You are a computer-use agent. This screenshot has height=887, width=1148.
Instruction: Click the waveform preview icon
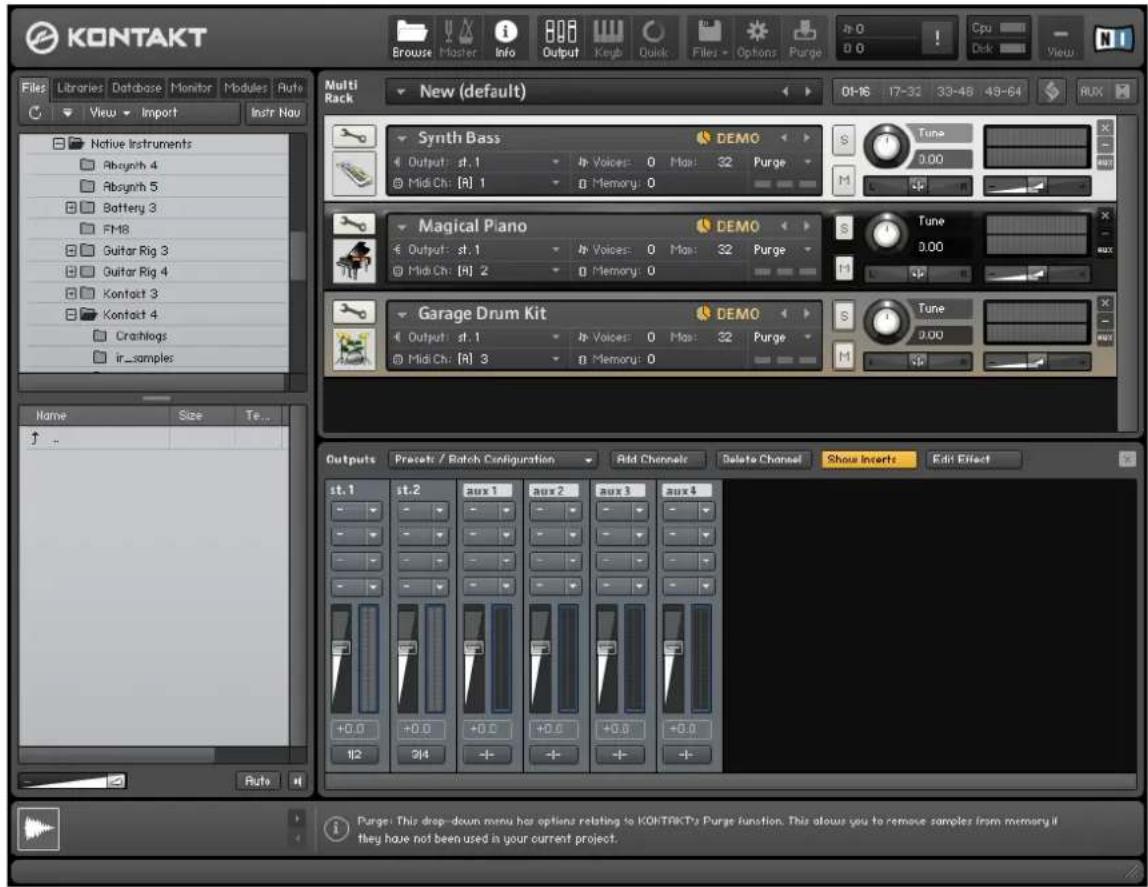(38, 829)
